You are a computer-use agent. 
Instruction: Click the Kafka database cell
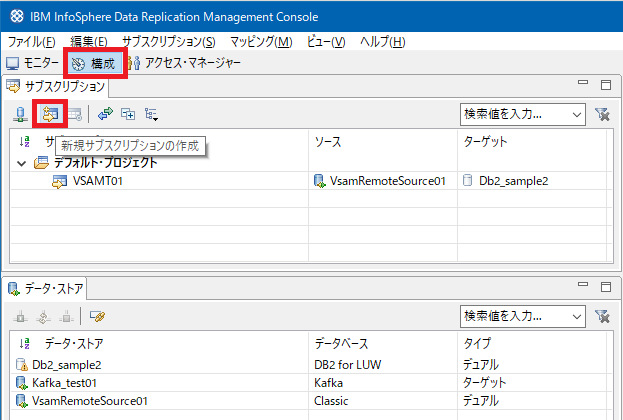click(x=329, y=383)
